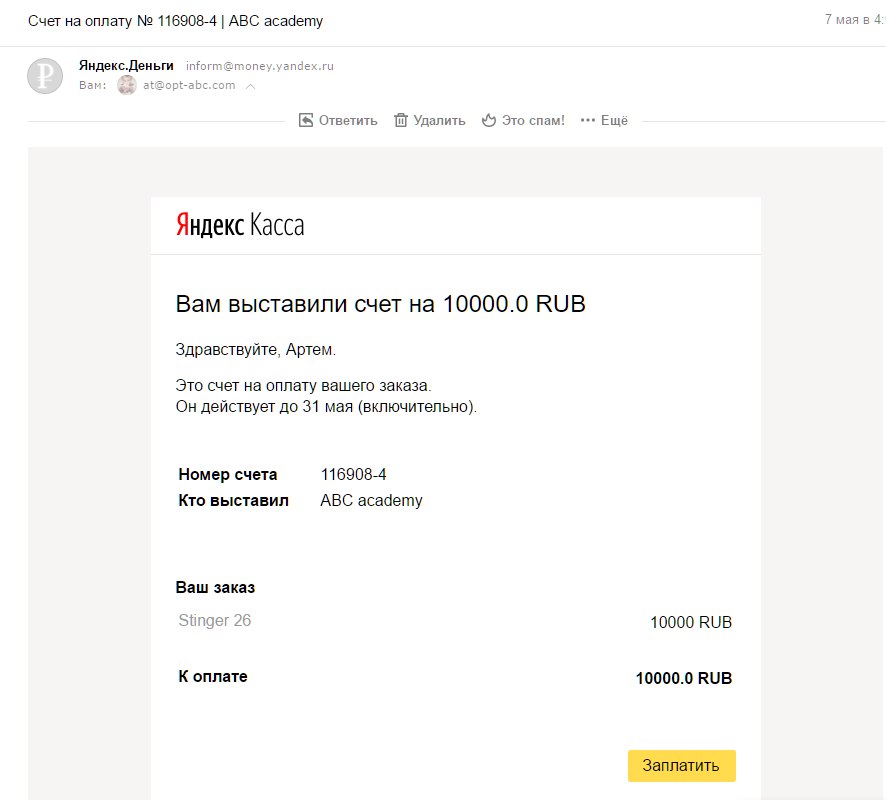Click the Ваш заказ heading
886x800 pixels.
pos(215,588)
